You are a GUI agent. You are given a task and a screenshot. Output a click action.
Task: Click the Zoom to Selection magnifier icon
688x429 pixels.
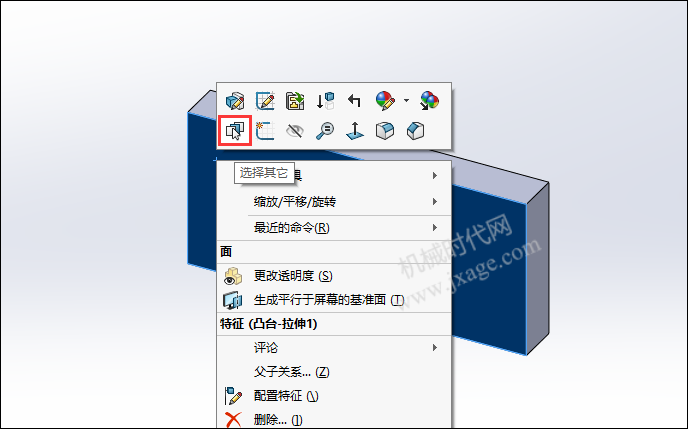point(325,131)
